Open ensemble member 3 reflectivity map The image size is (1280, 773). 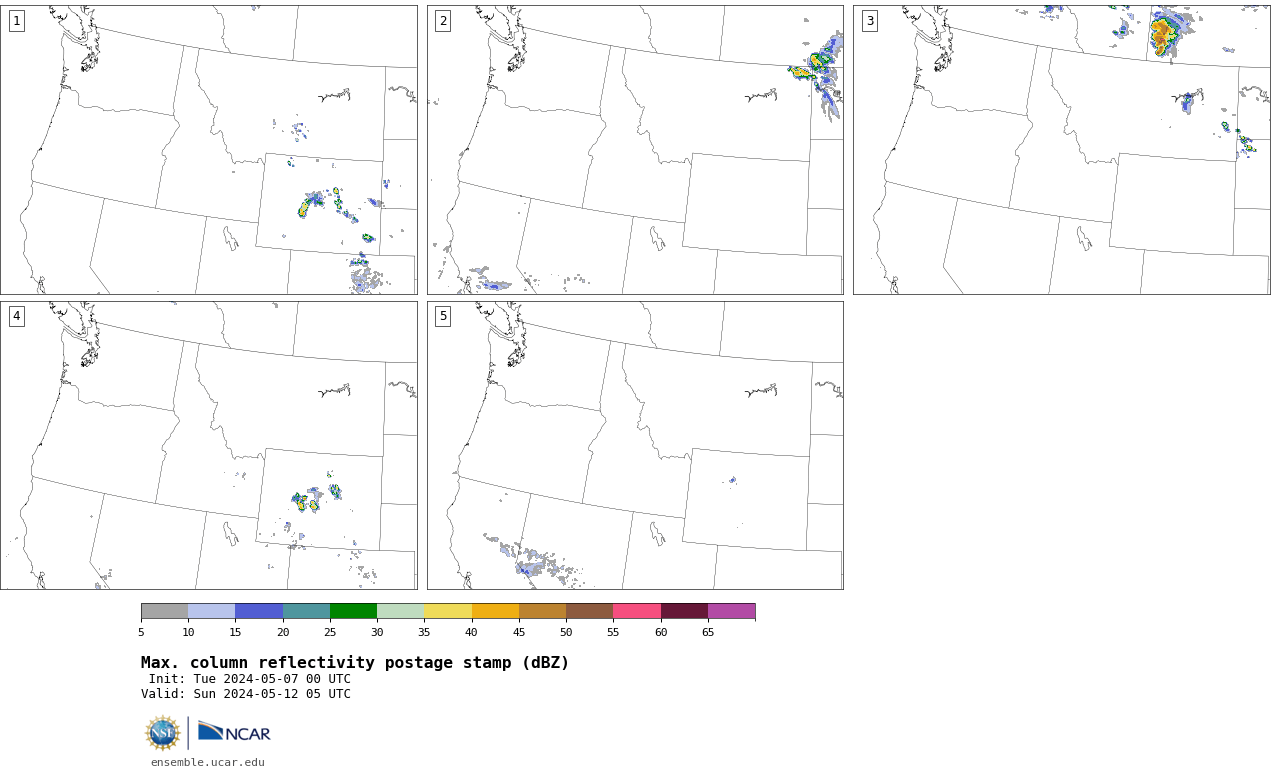[x=1061, y=150]
